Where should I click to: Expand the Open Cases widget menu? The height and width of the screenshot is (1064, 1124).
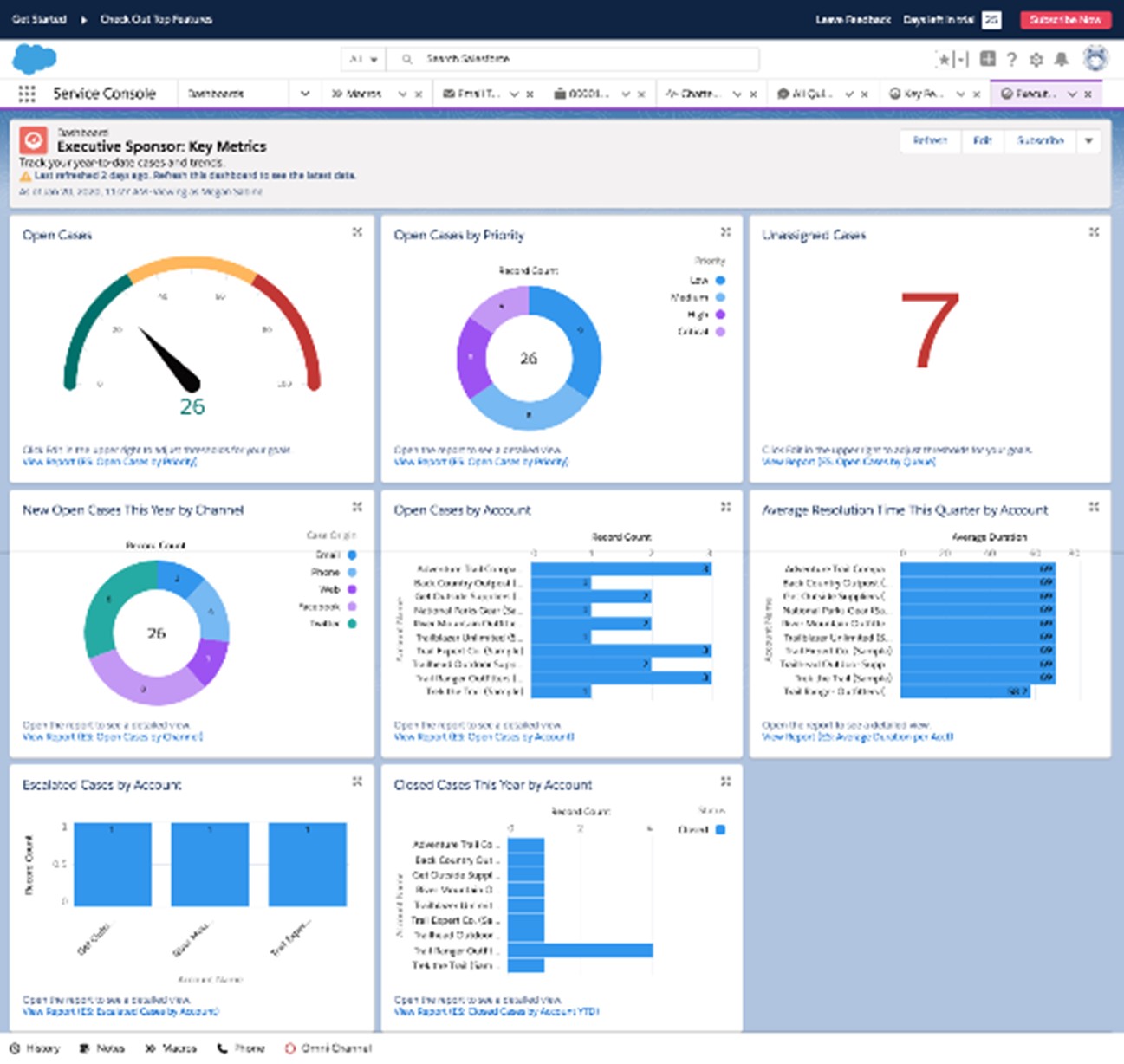pyautogui.click(x=358, y=231)
